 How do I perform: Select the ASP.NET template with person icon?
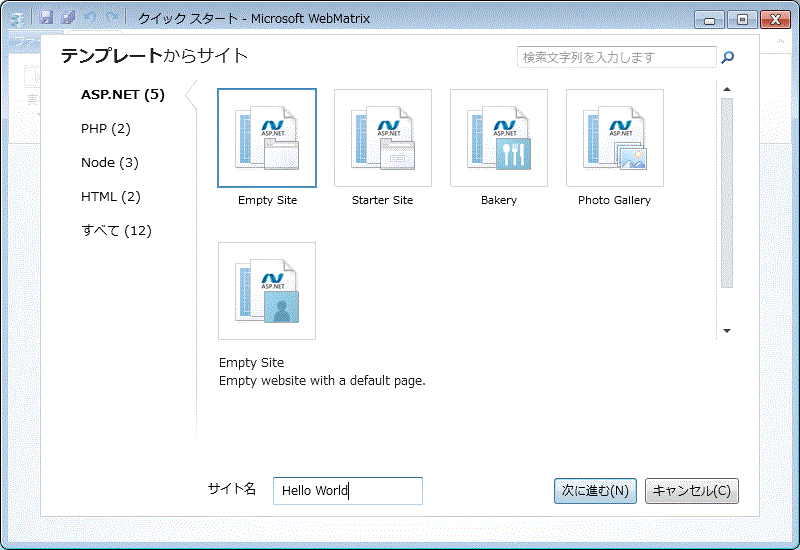(x=267, y=291)
